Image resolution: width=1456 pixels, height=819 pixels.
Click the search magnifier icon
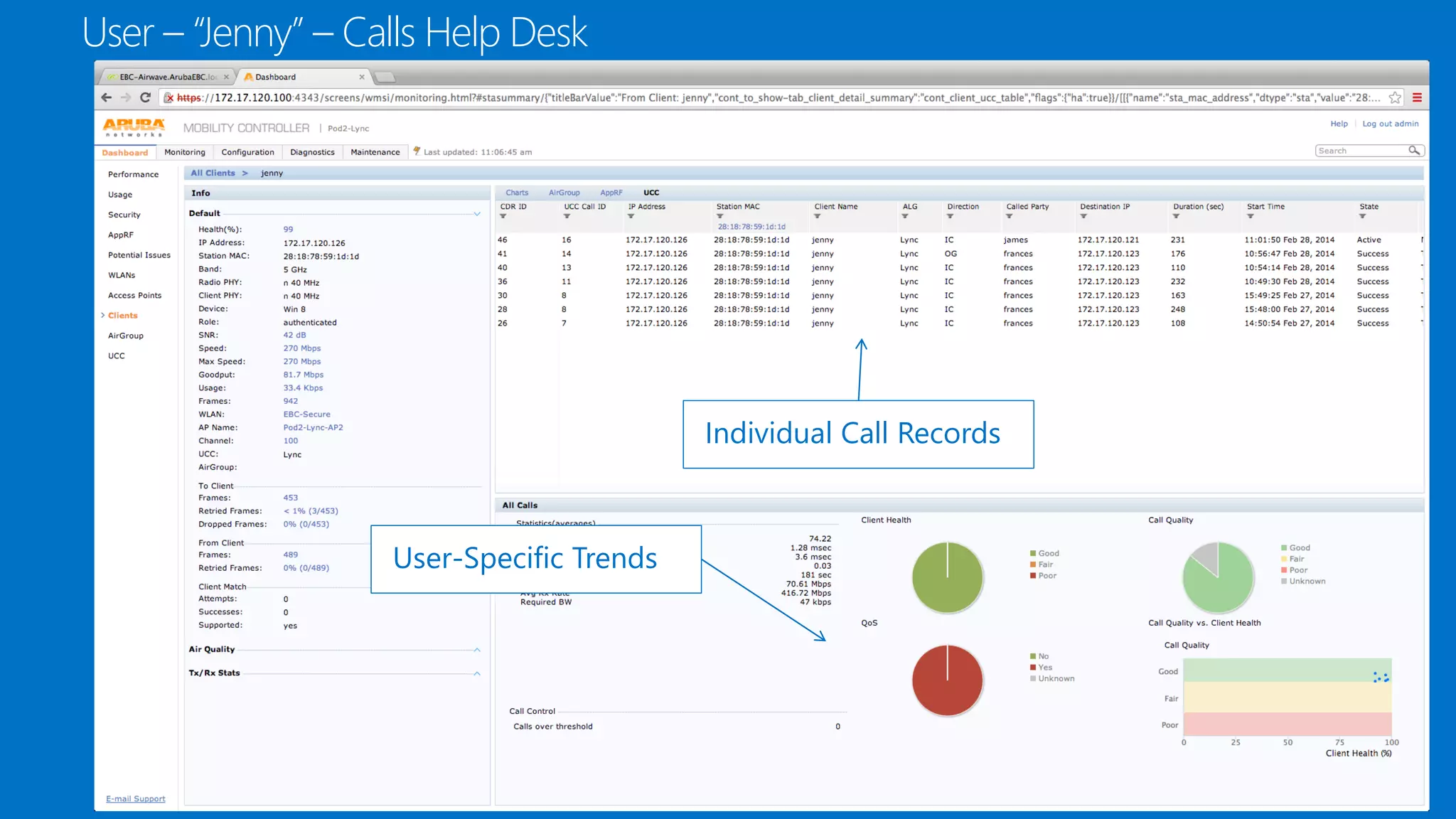click(1414, 151)
